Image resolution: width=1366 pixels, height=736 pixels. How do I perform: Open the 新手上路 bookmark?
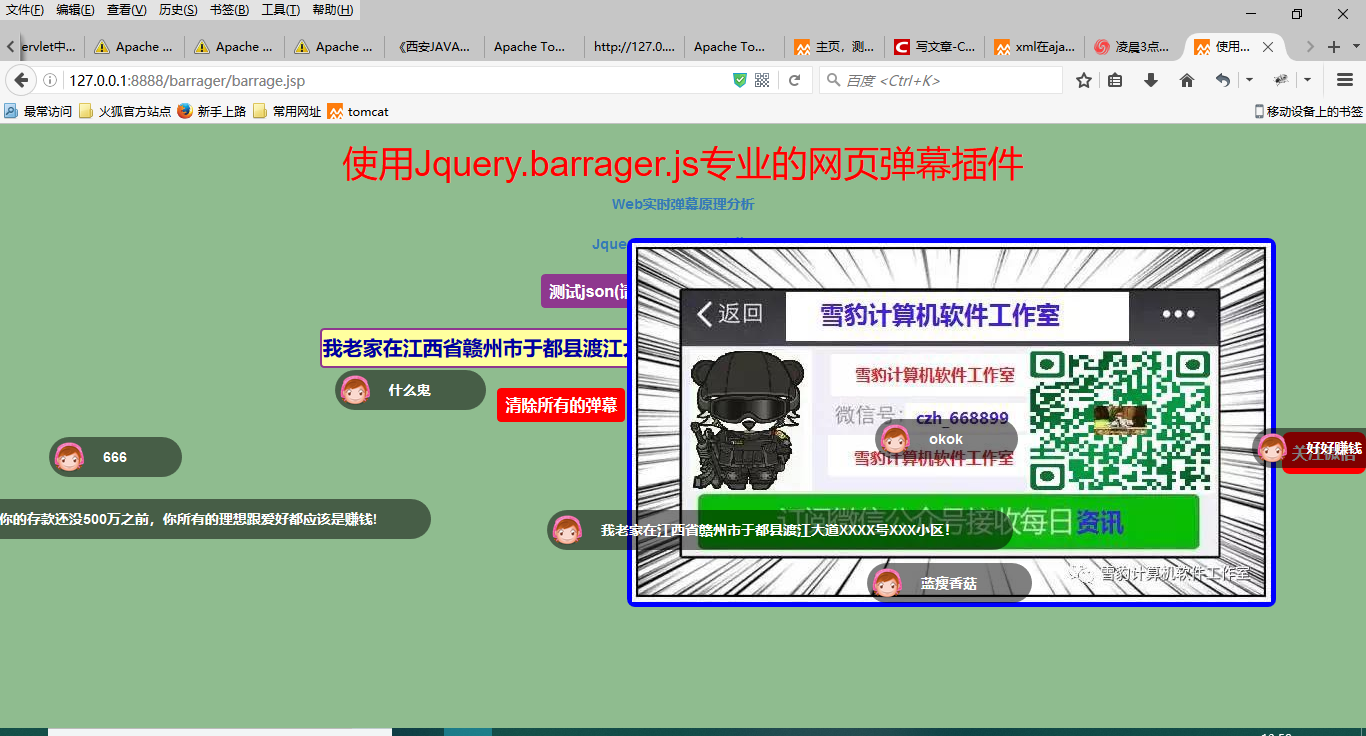(x=212, y=111)
